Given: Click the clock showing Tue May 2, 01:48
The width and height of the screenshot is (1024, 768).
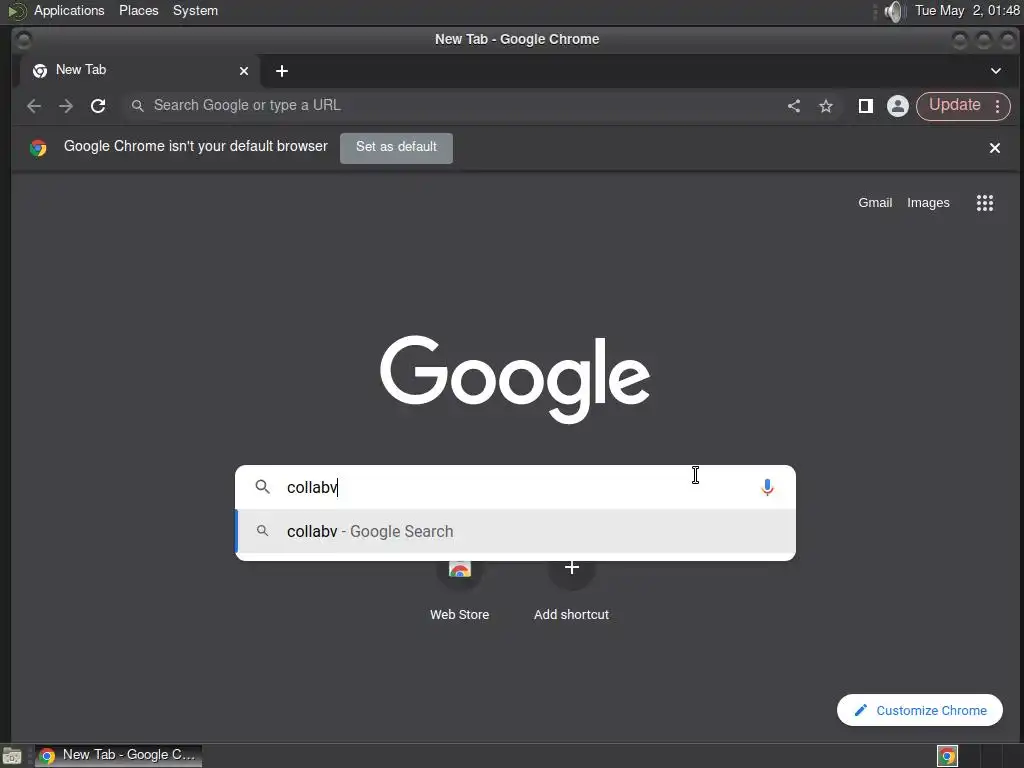Looking at the screenshot, I should point(967,11).
